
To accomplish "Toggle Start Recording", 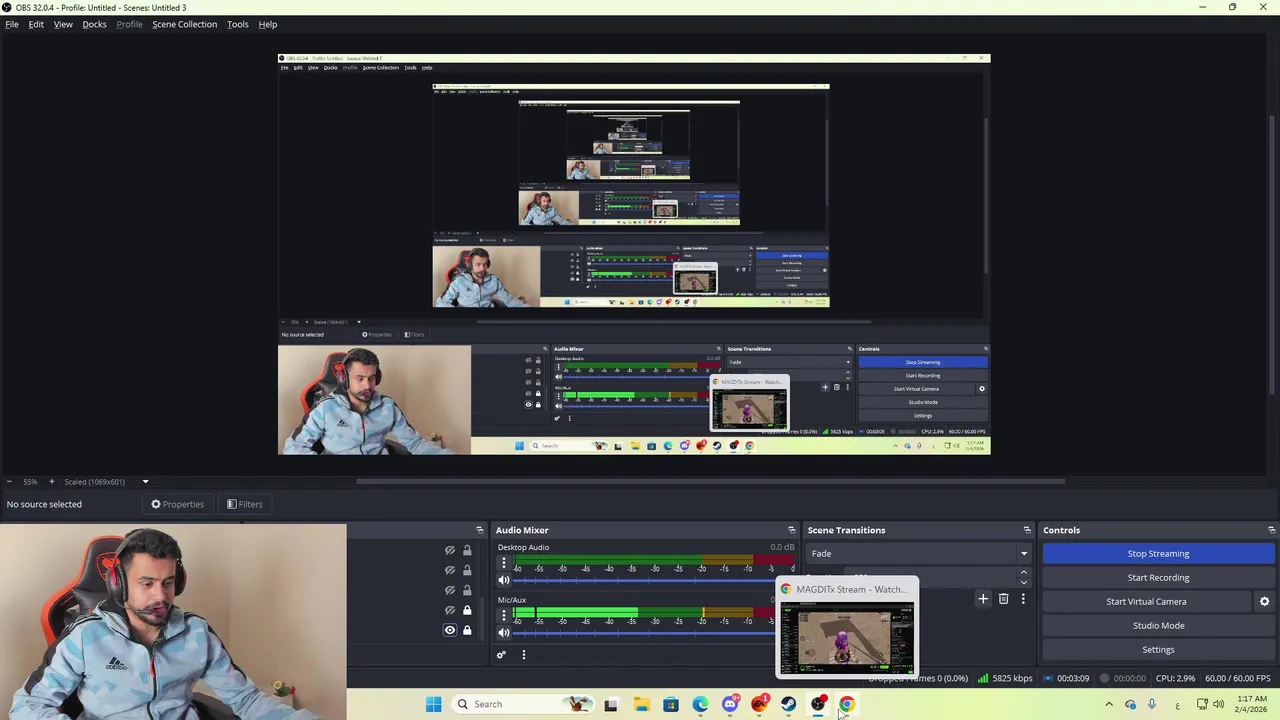I will coord(1158,577).
